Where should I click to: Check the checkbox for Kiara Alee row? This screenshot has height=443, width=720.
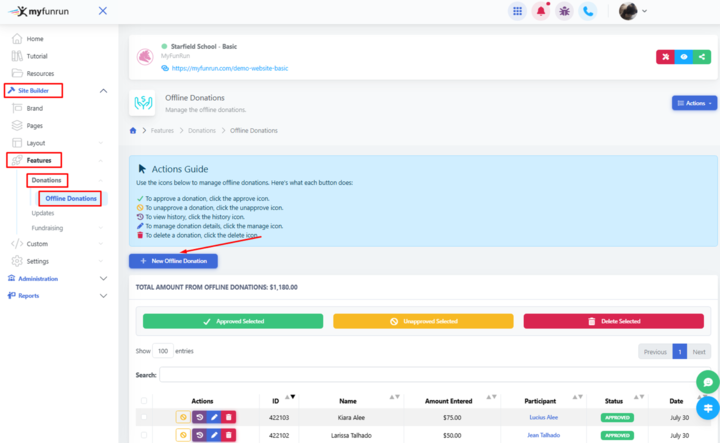[x=144, y=417]
